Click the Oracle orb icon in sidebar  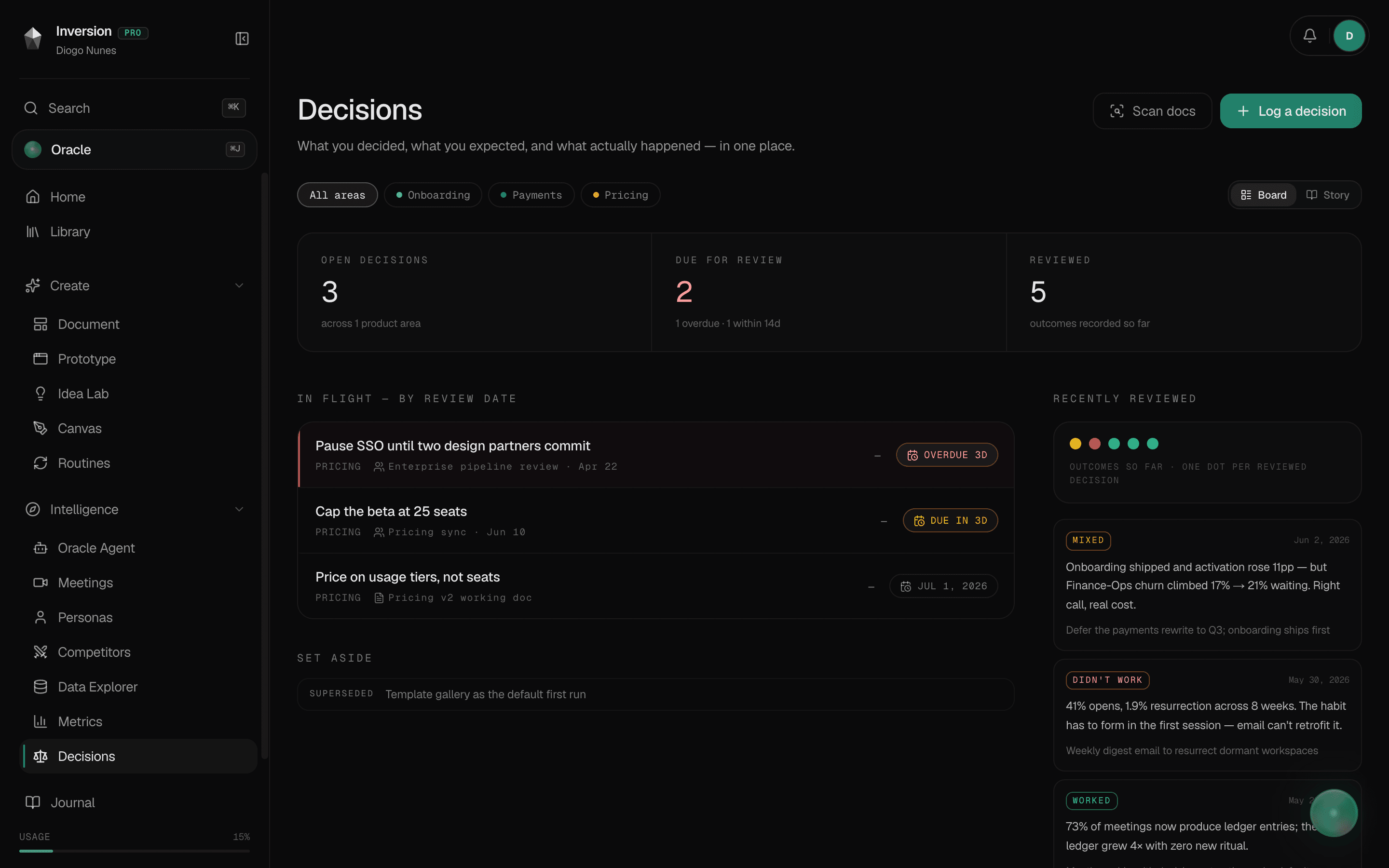click(33, 149)
